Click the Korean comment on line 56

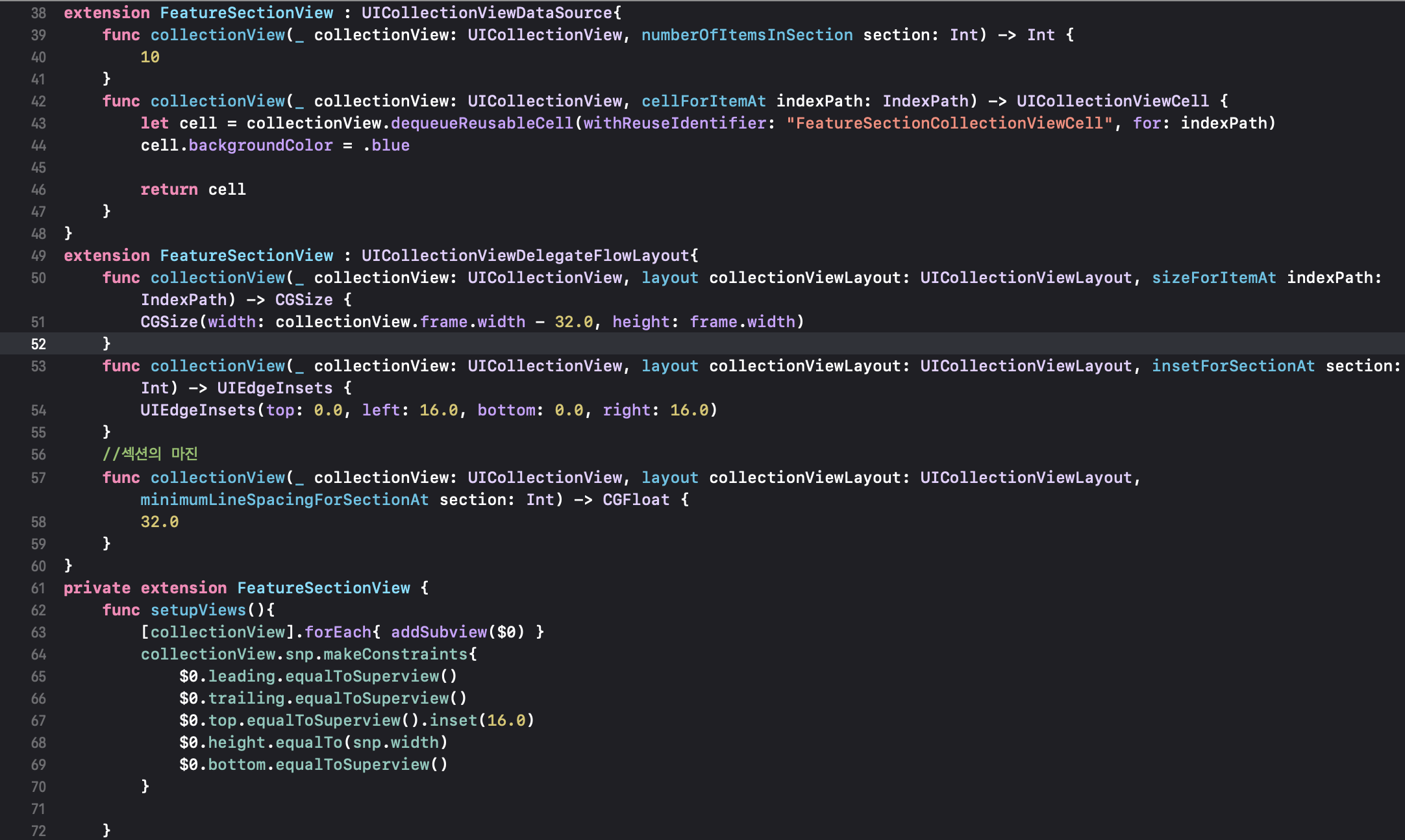150,454
